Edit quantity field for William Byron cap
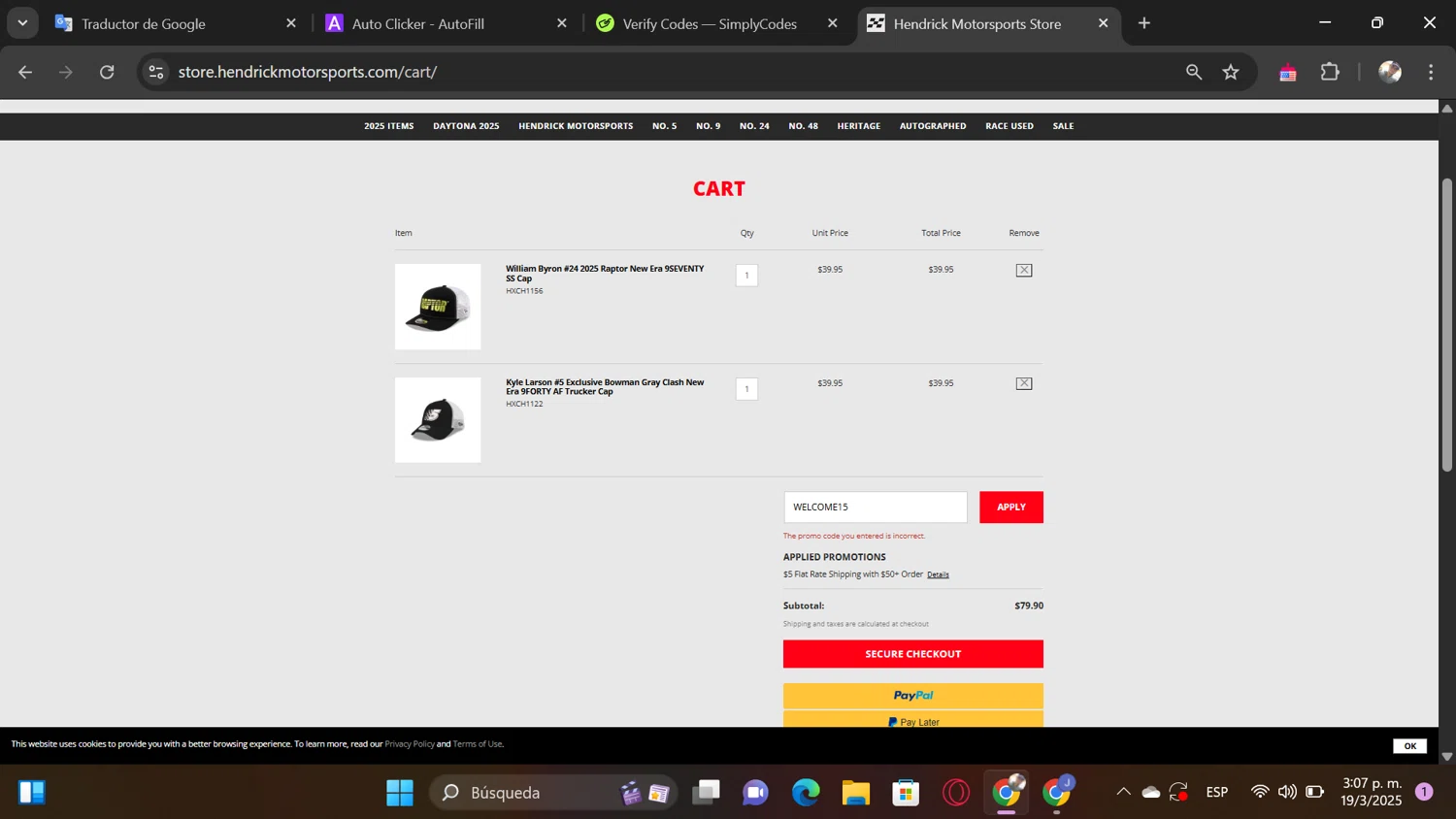 [746, 276]
